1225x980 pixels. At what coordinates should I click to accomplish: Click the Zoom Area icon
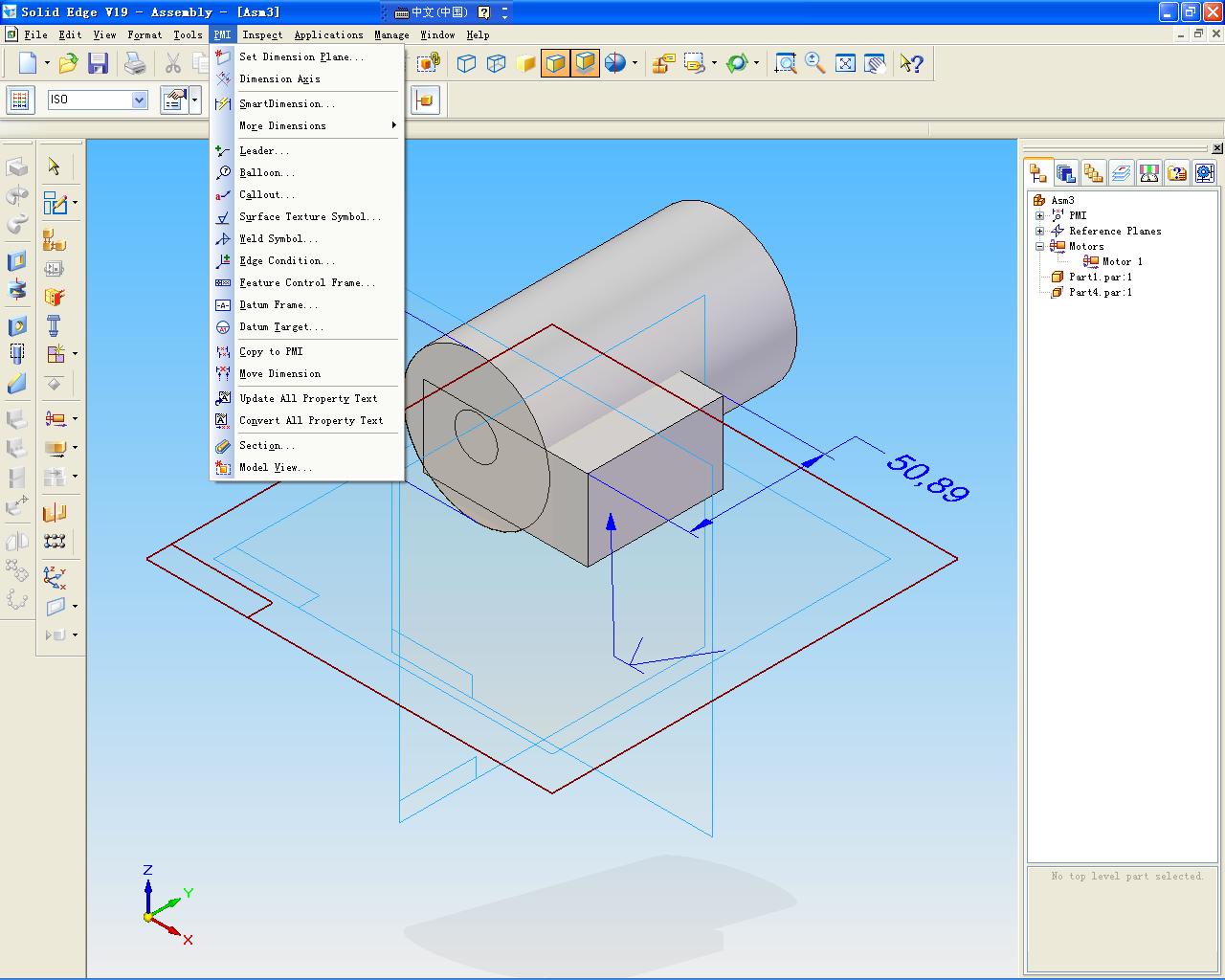tap(785, 63)
